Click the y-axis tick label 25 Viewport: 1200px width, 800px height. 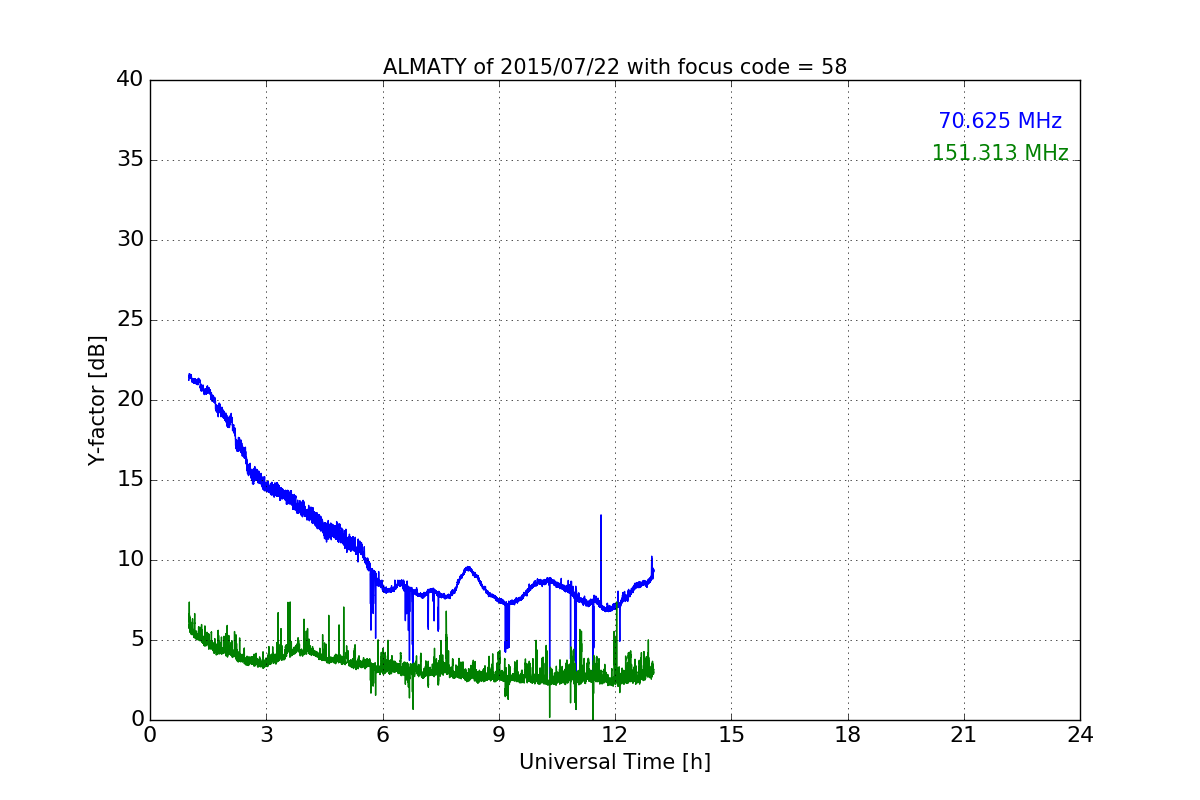coord(130,319)
